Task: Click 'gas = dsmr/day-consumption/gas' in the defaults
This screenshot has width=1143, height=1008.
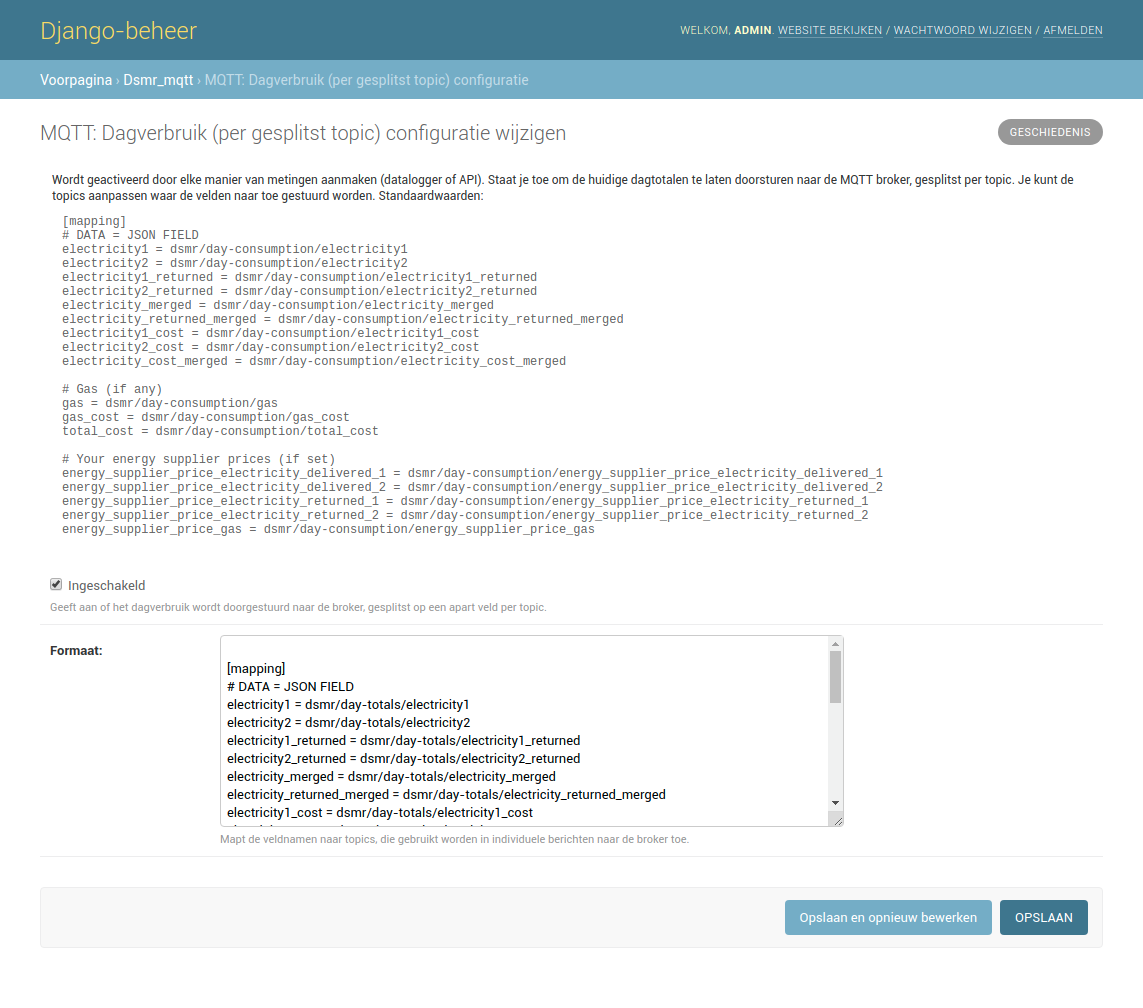Action: (170, 403)
